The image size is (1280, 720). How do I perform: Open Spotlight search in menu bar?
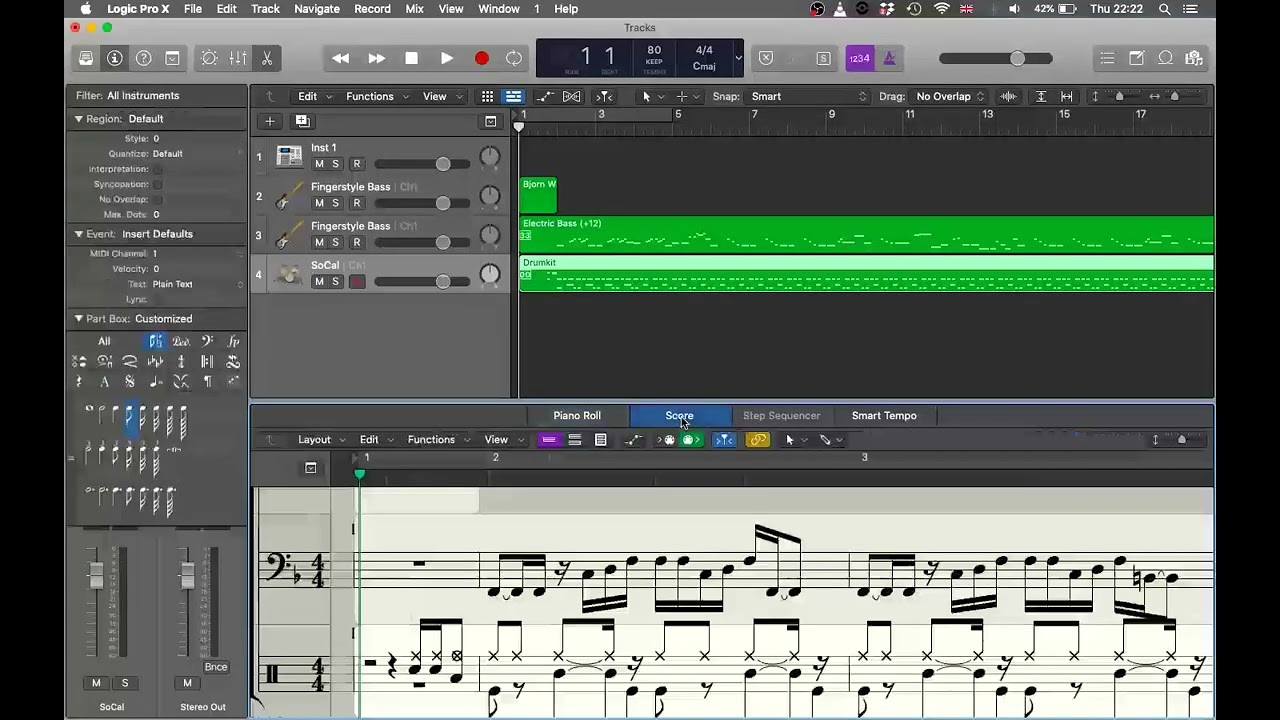1165,9
